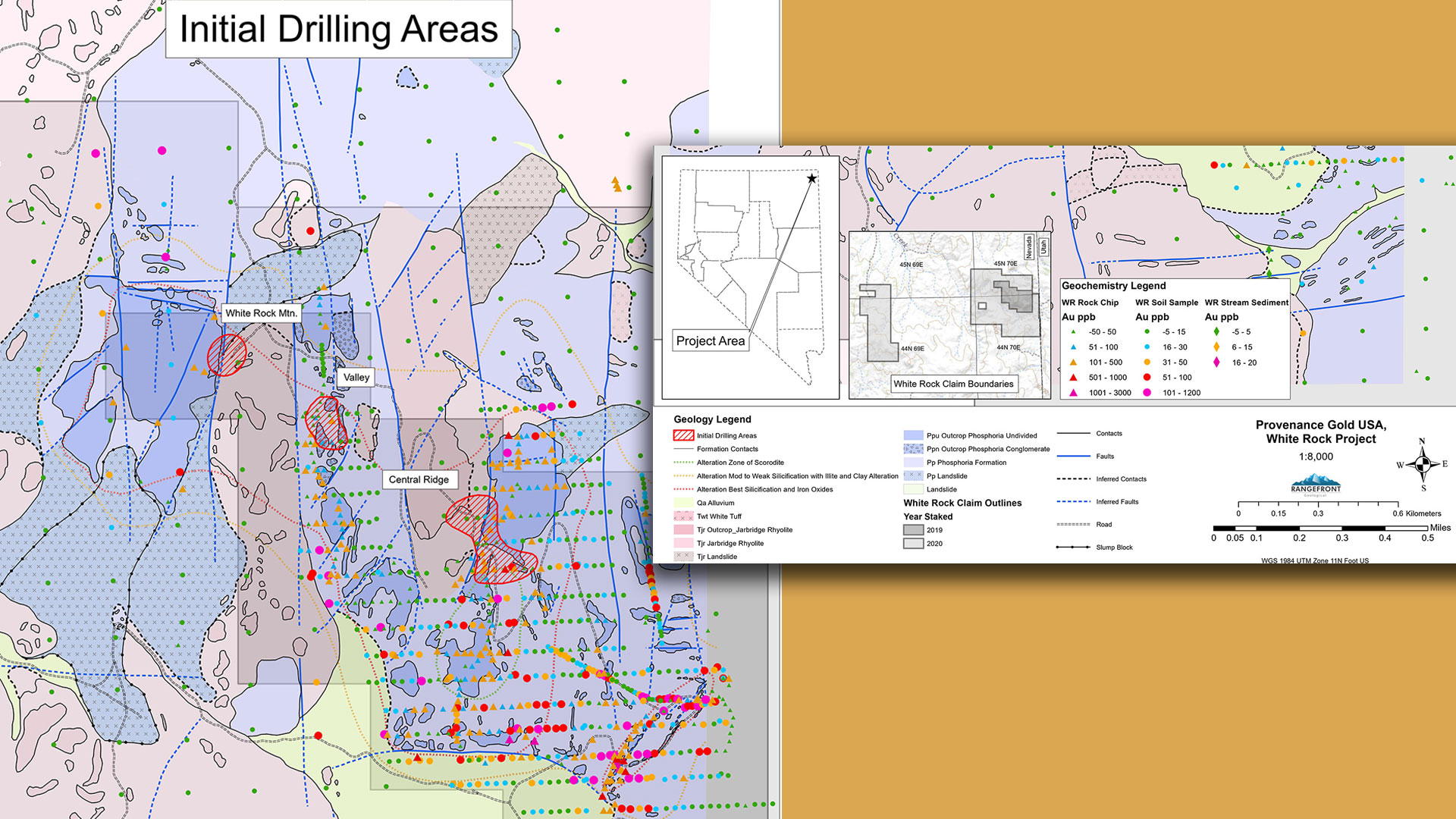This screenshot has height=819, width=1456.
Task: Click the 2020 Year Staked legend box
Action: [x=913, y=544]
